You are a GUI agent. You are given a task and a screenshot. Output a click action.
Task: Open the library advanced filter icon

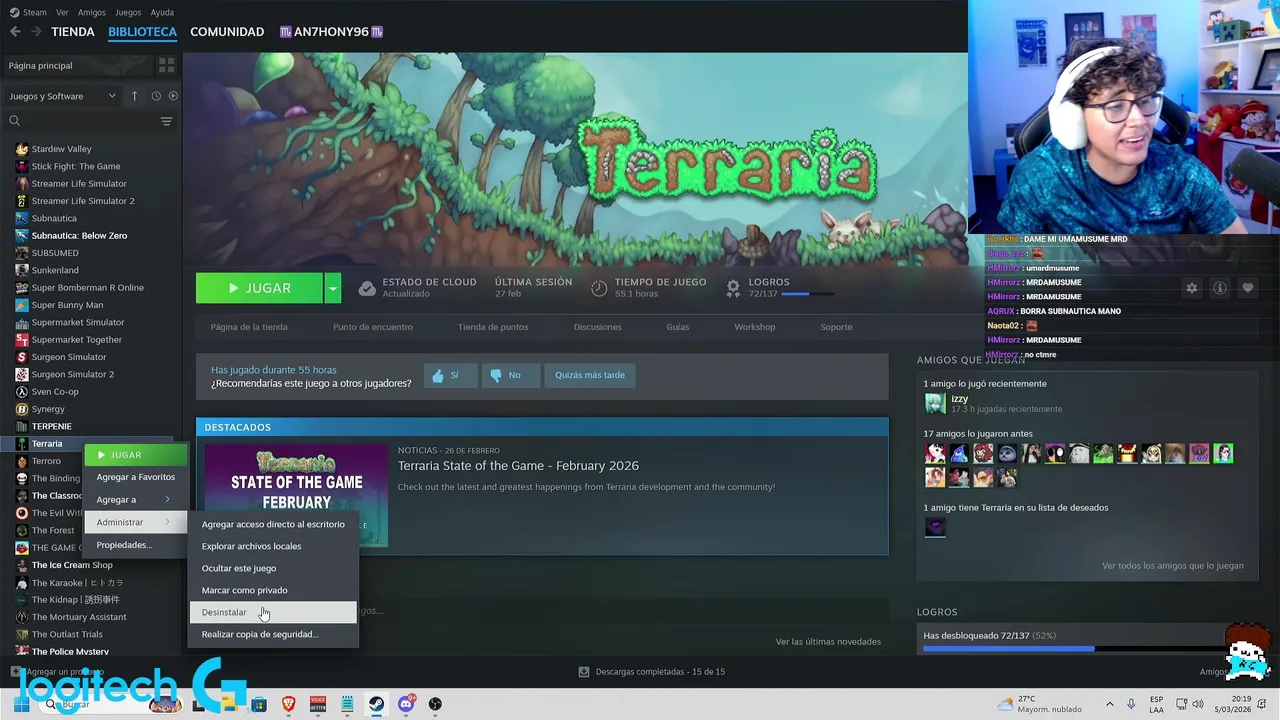point(166,121)
